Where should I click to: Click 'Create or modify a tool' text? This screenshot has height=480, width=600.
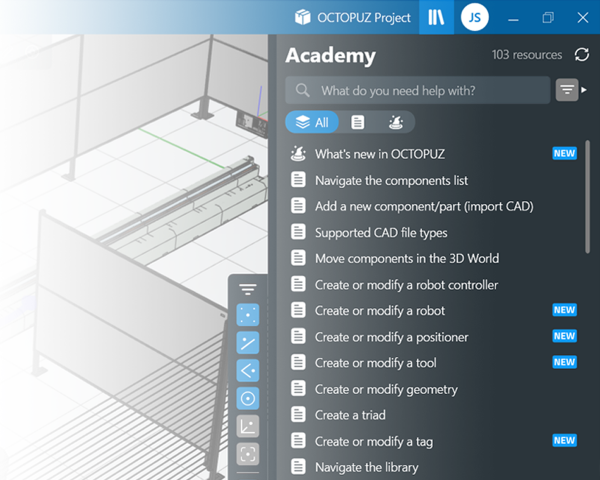coord(375,363)
